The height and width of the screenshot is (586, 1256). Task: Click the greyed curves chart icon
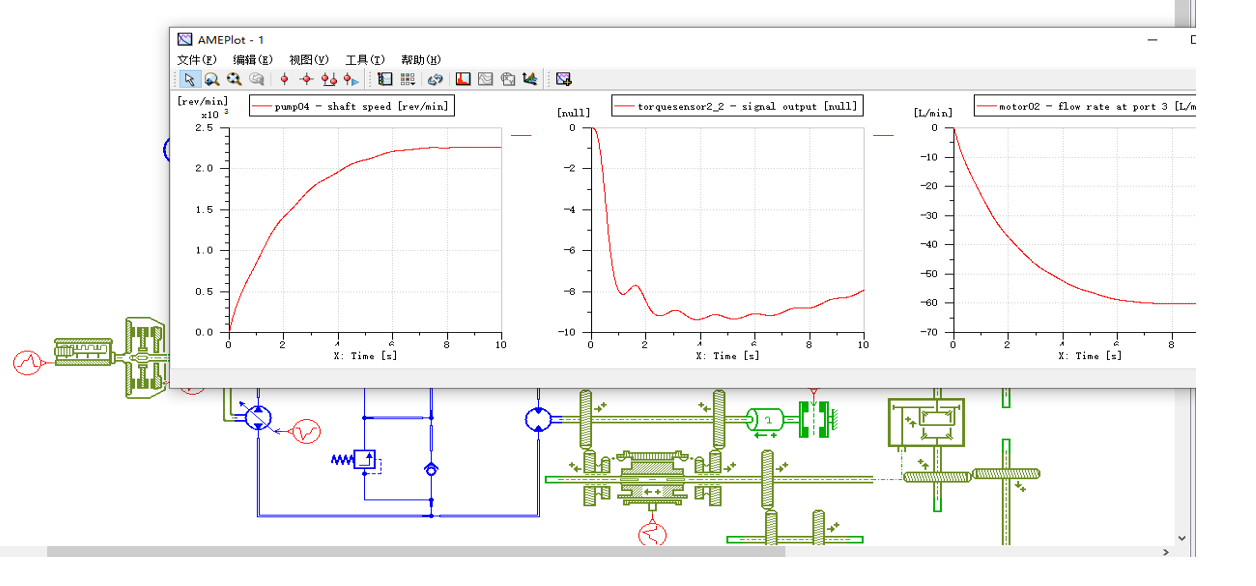tap(485, 79)
